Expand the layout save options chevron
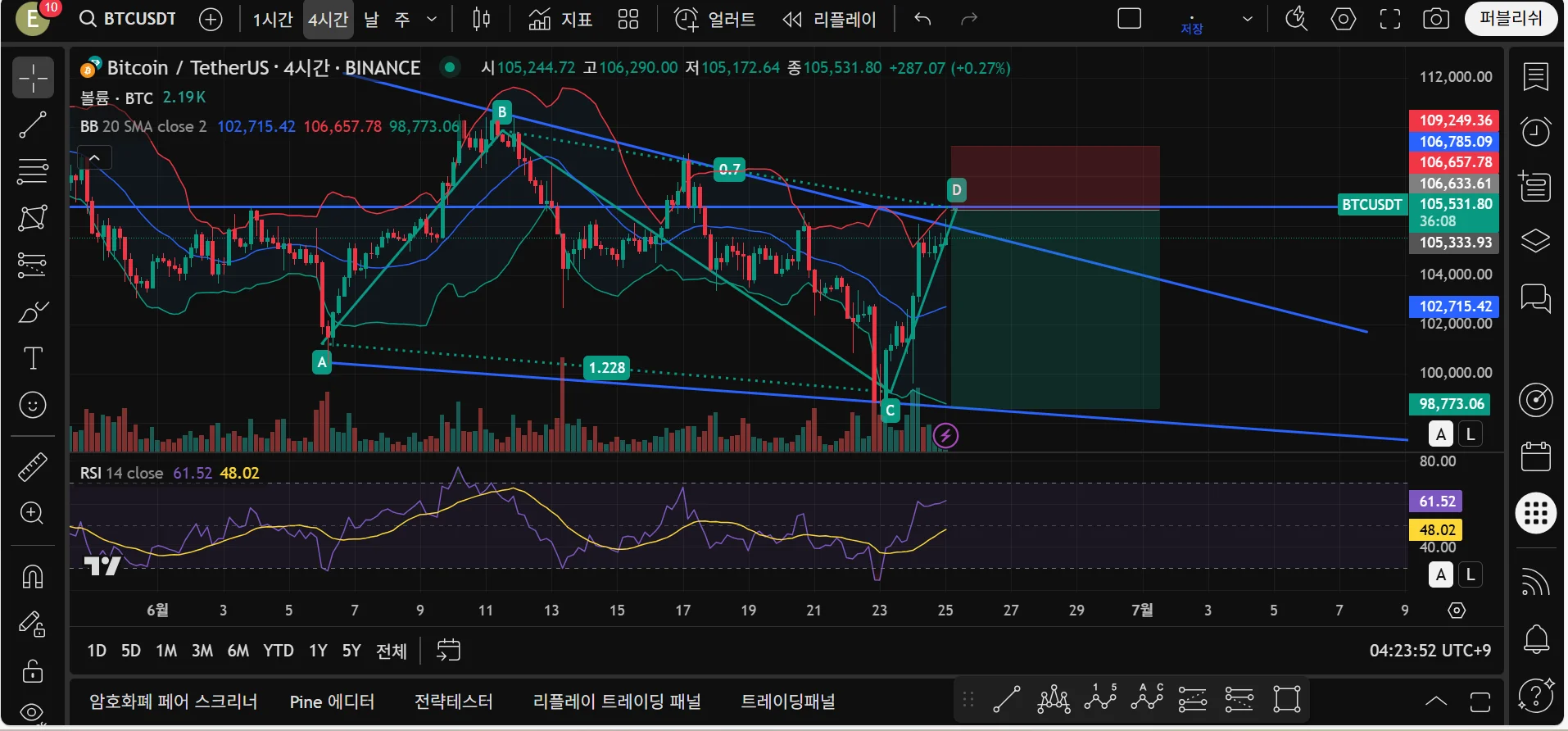Image resolution: width=1568 pixels, height=731 pixels. pyautogui.click(x=1248, y=19)
